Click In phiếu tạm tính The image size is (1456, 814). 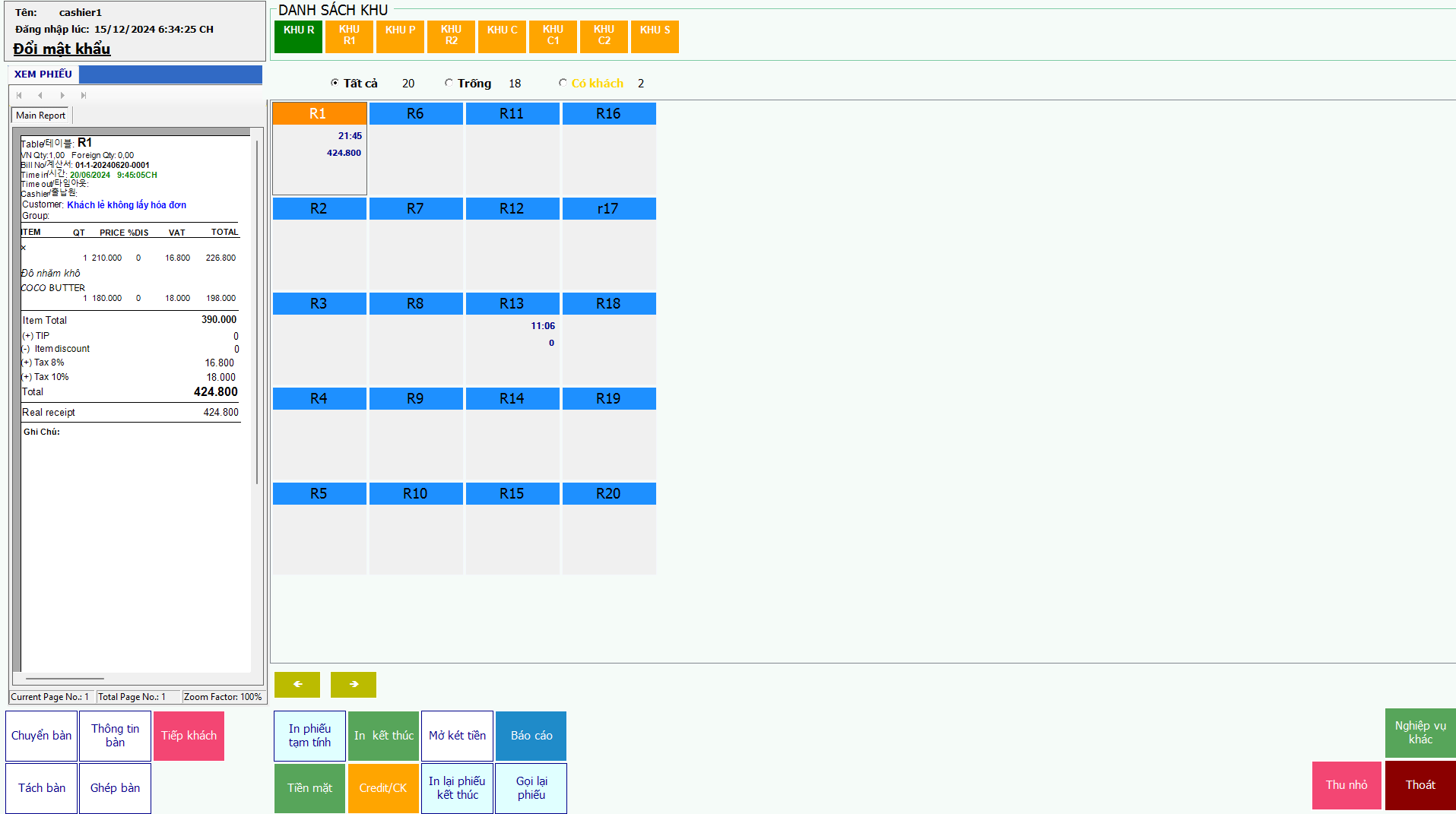pos(309,736)
